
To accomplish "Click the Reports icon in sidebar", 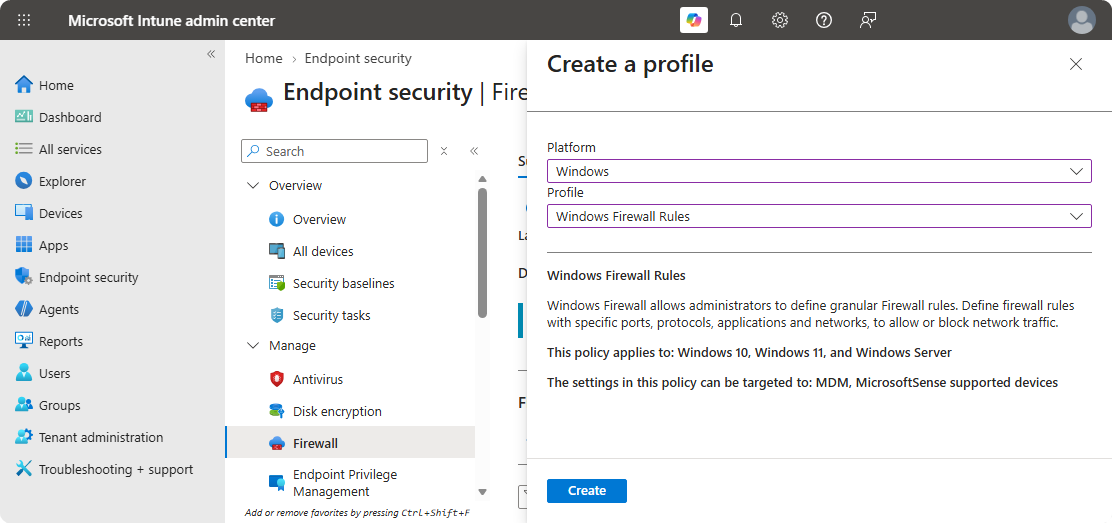I will point(24,341).
